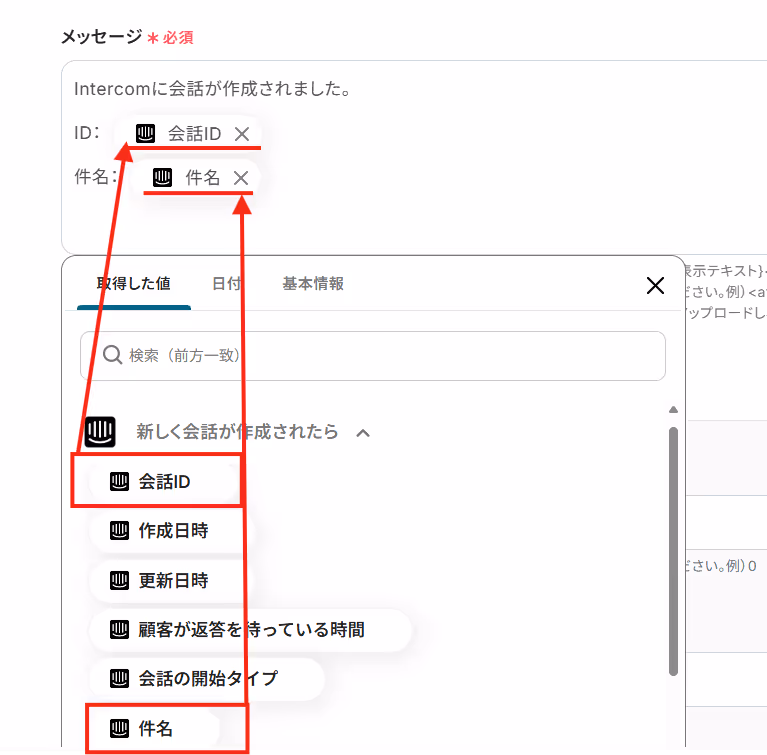The height and width of the screenshot is (755, 767).
Task: Remove the 件名 tag from the message
Action: [x=241, y=178]
